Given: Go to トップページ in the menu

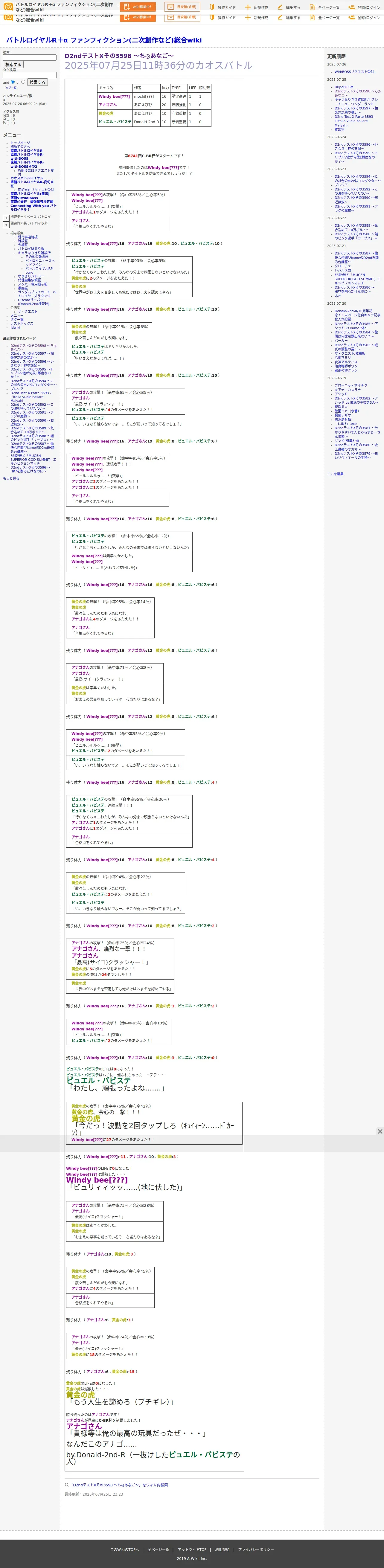Looking at the screenshot, I should [x=20, y=143].
